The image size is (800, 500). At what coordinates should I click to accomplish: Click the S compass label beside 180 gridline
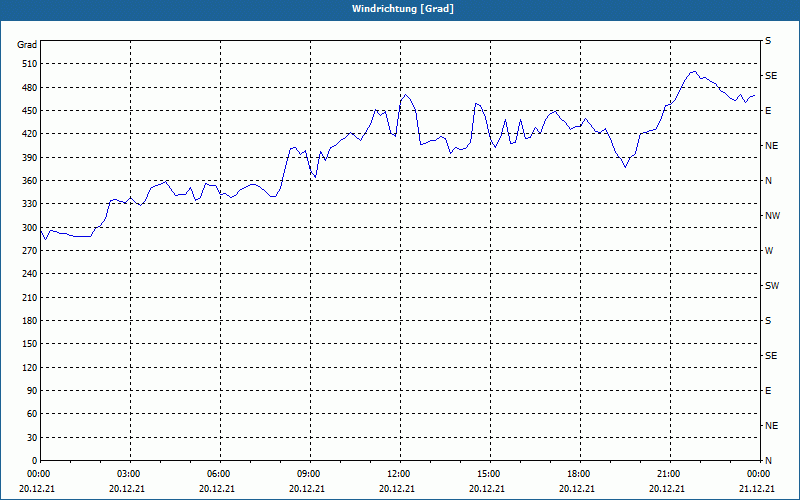(768, 321)
